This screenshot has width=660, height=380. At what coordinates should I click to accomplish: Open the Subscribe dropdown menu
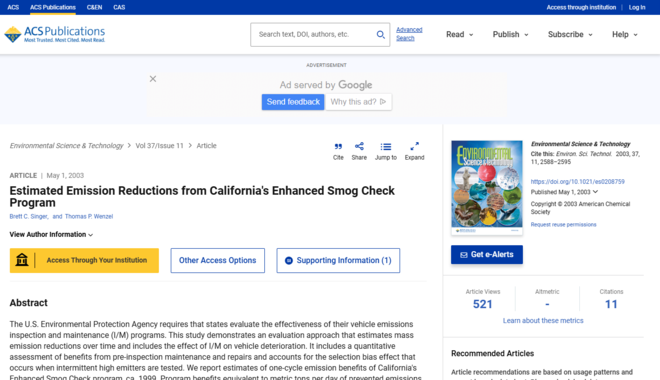(570, 35)
